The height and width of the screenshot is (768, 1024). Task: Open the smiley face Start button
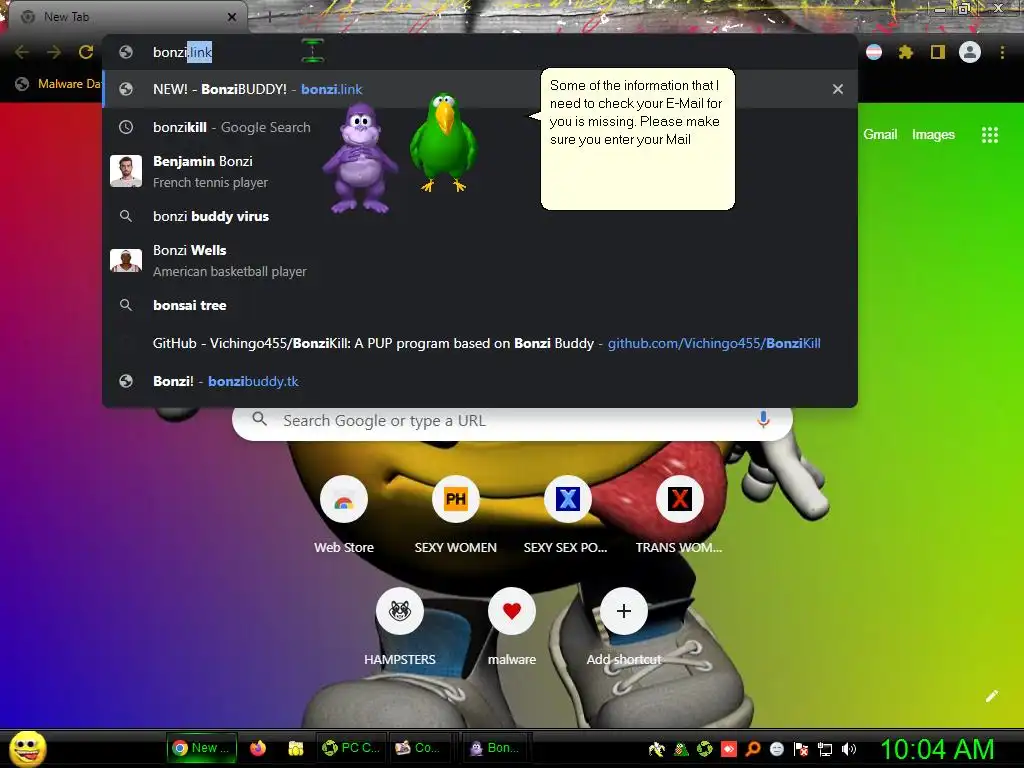tap(27, 748)
